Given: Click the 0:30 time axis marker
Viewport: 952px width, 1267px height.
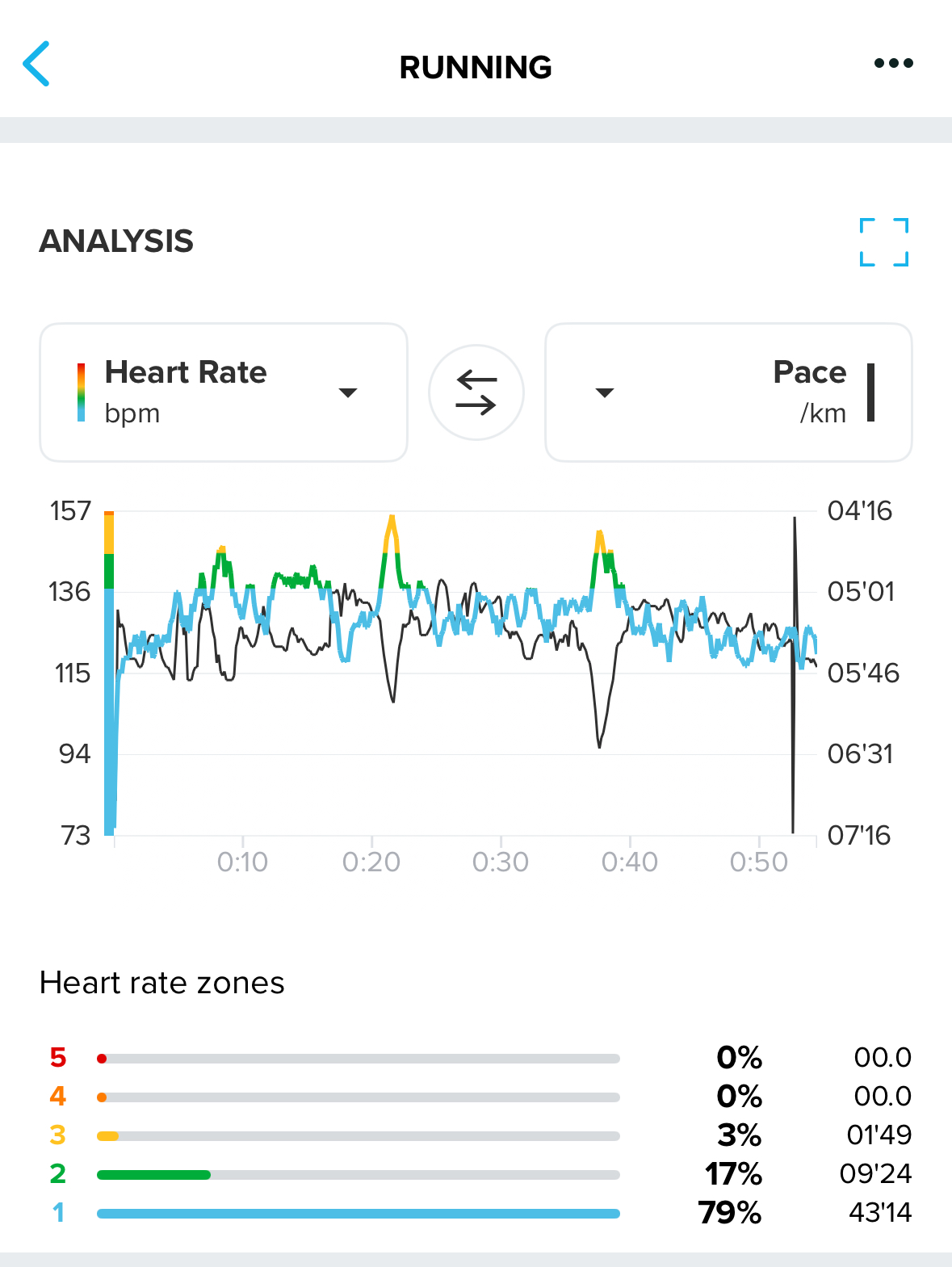Looking at the screenshot, I should tap(501, 862).
